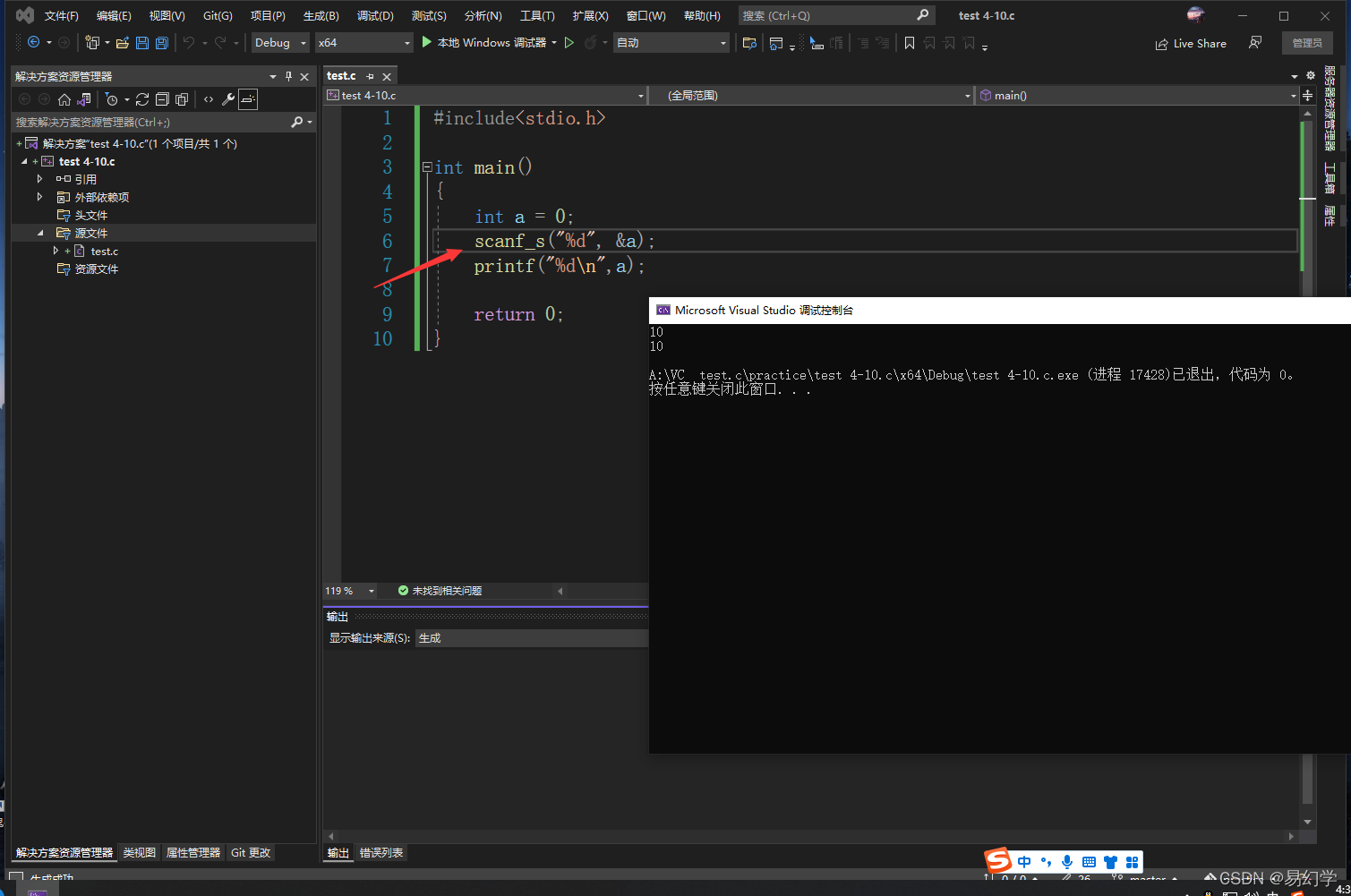This screenshot has width=1351, height=896.
Task: Save the current file with Save icon
Action: point(142,43)
